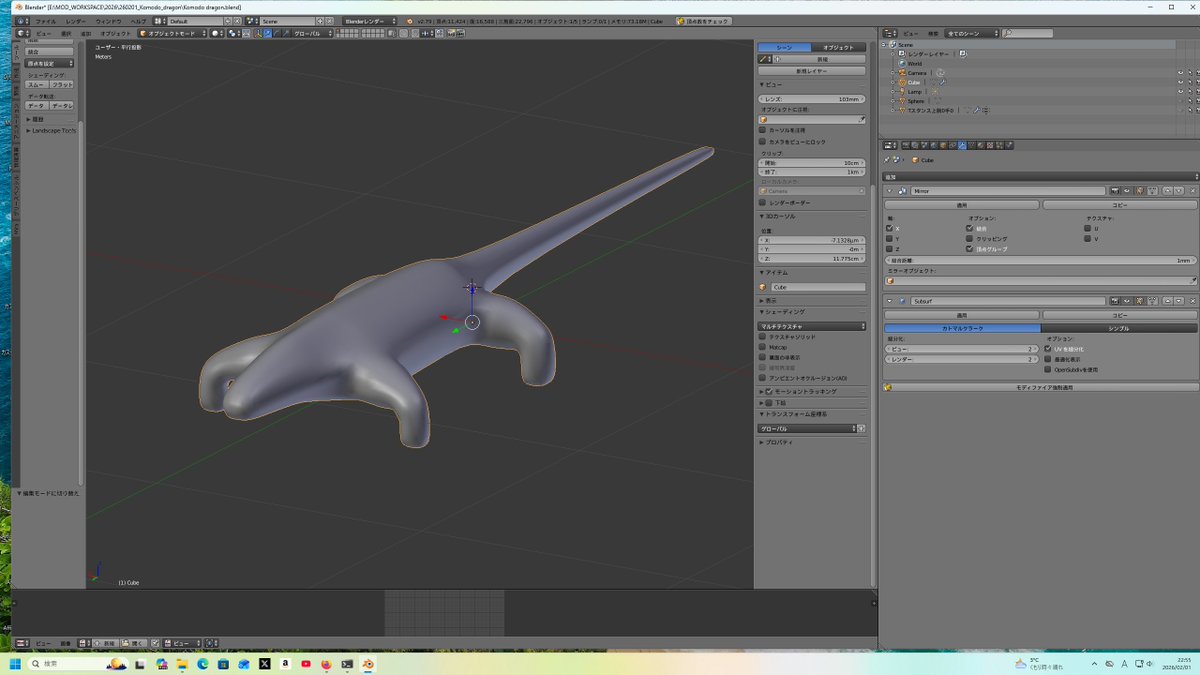Open the マルチテクスチャ shading dropdown
This screenshot has width=1200, height=675.
(812, 326)
